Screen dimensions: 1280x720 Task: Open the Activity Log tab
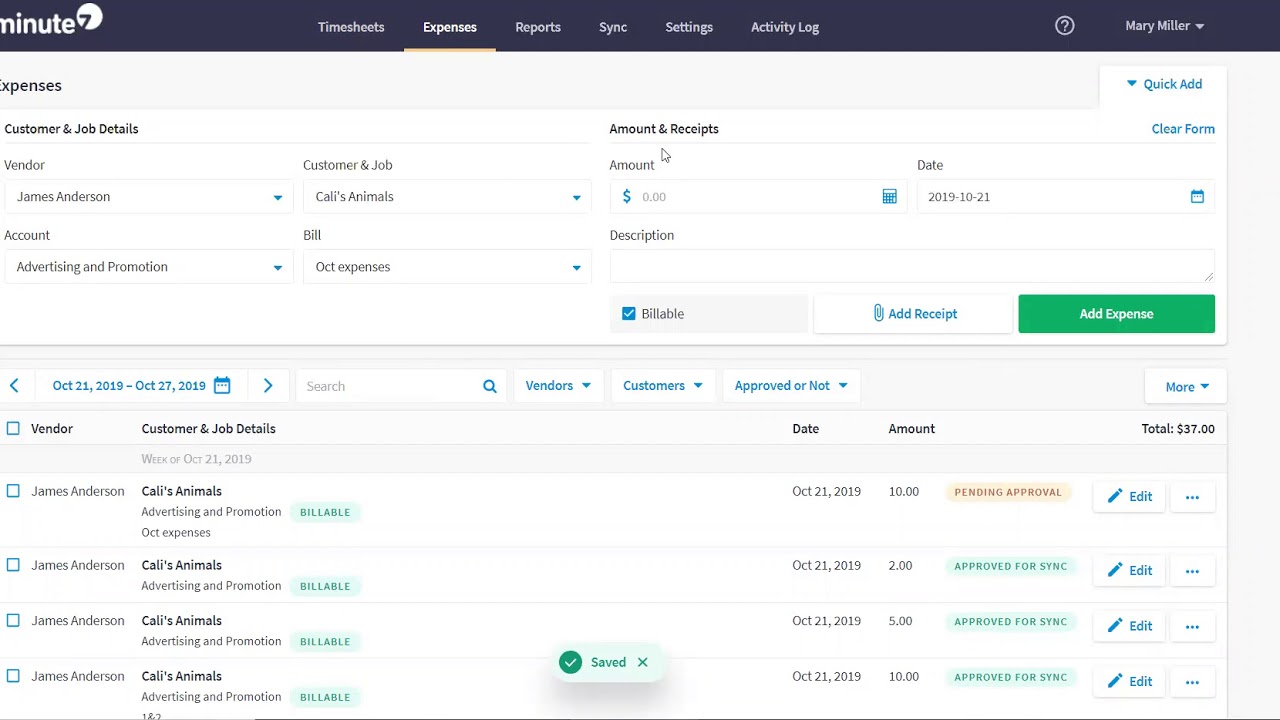tap(785, 27)
